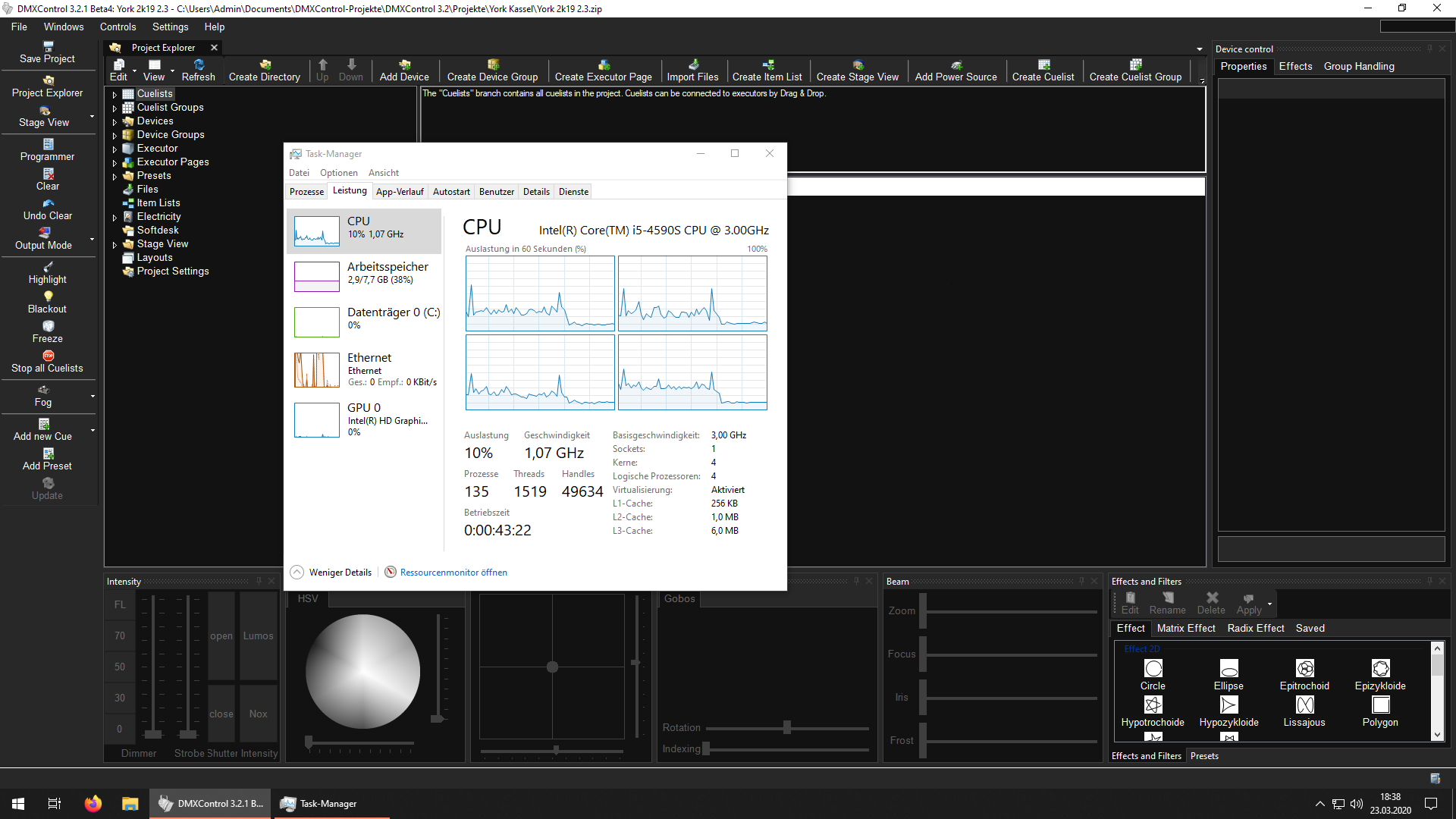The height and width of the screenshot is (819, 1456).
Task: Open the Settings menu
Action: [170, 27]
